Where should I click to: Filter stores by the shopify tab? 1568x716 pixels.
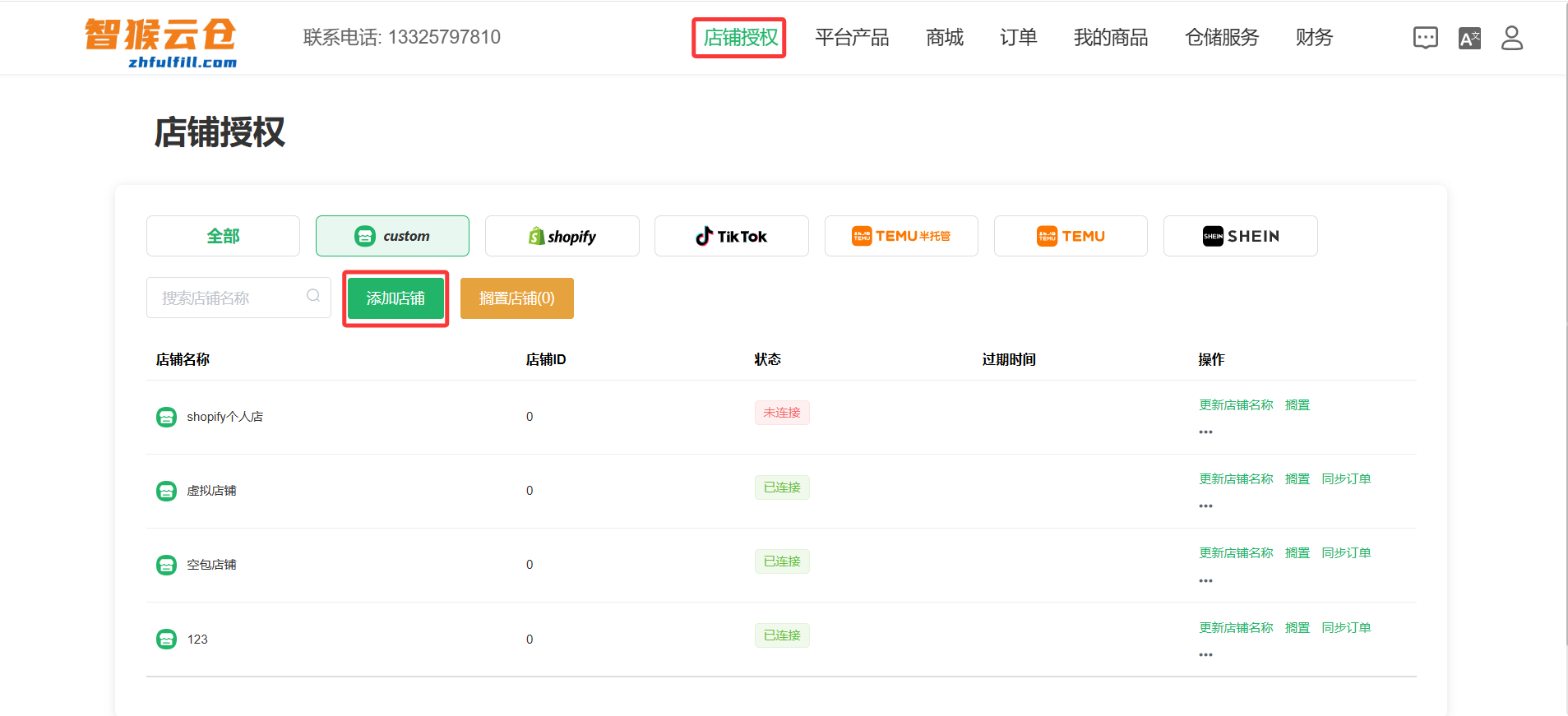[562, 236]
